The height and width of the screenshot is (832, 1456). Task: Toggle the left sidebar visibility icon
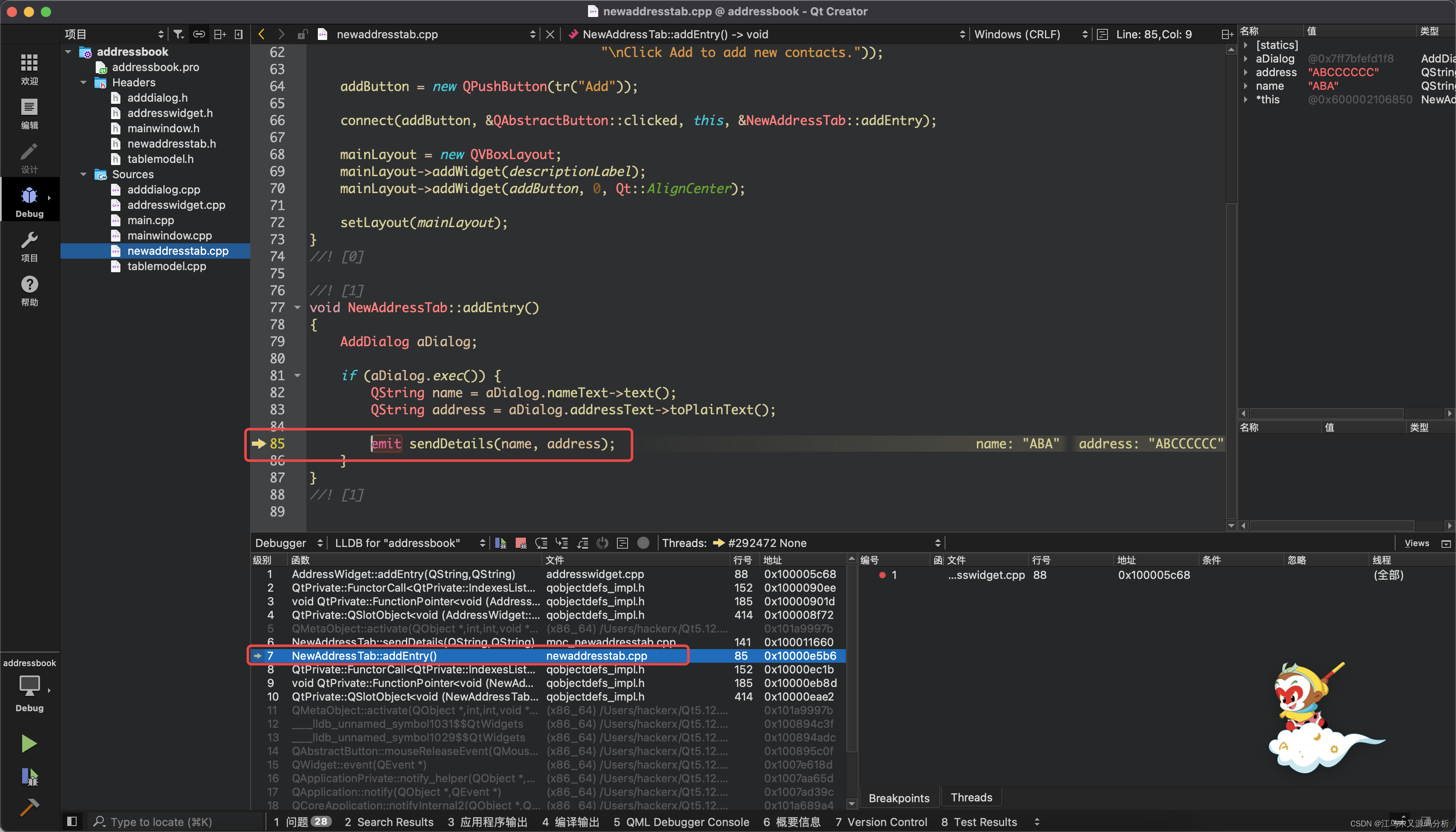tap(72, 821)
